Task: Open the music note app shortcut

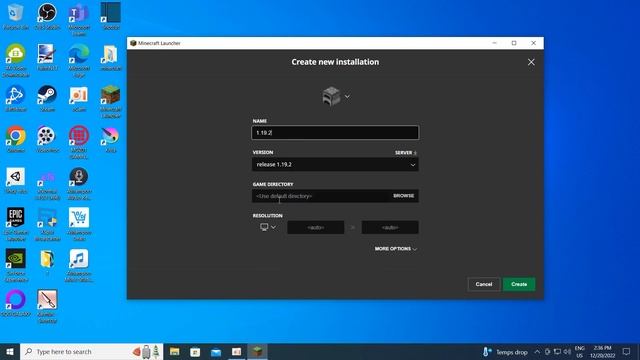Action: pyautogui.click(x=79, y=264)
